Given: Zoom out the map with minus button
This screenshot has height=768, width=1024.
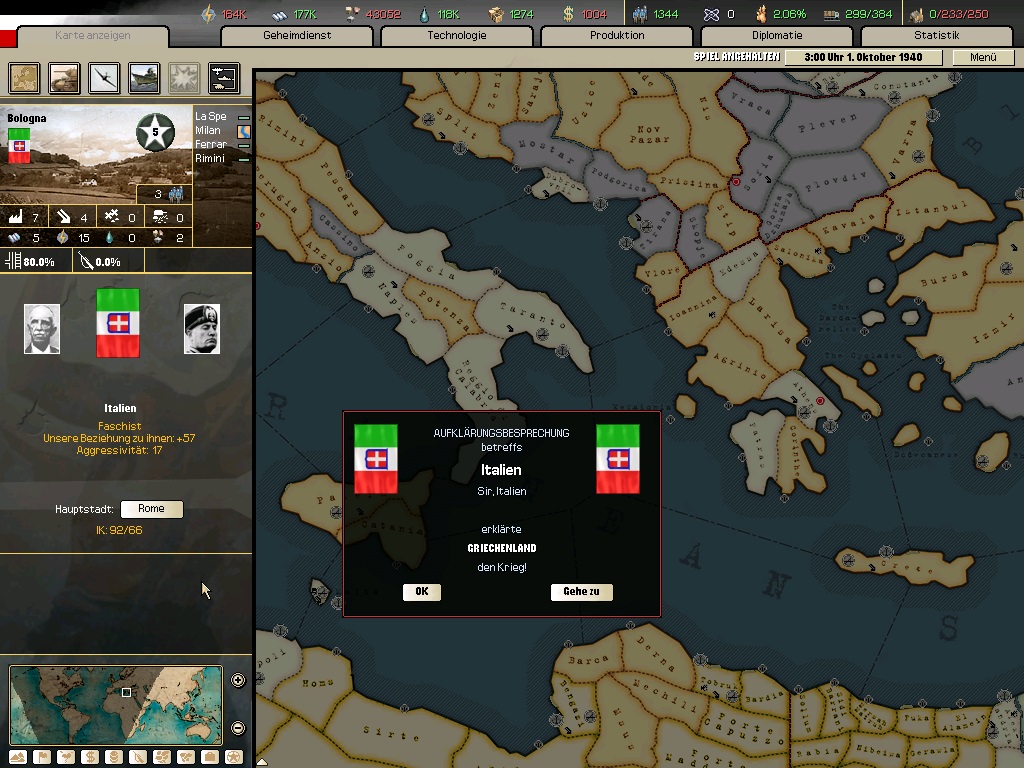Looking at the screenshot, I should [238, 728].
